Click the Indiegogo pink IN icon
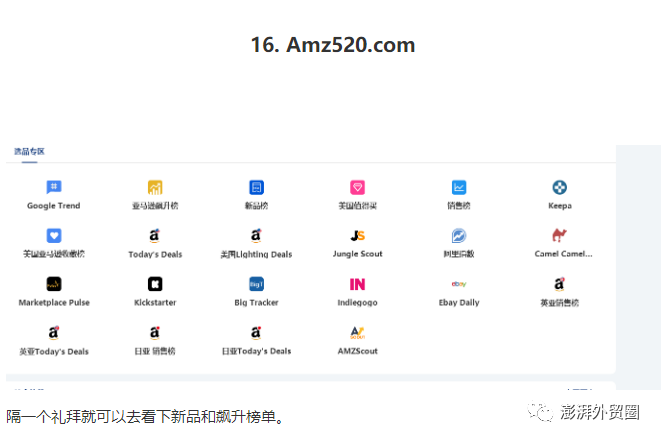Screen dimensions: 661x441 tap(357, 284)
